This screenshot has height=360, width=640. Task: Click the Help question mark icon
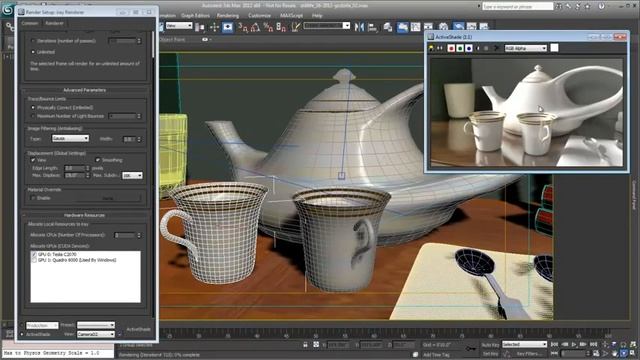click(x=601, y=6)
